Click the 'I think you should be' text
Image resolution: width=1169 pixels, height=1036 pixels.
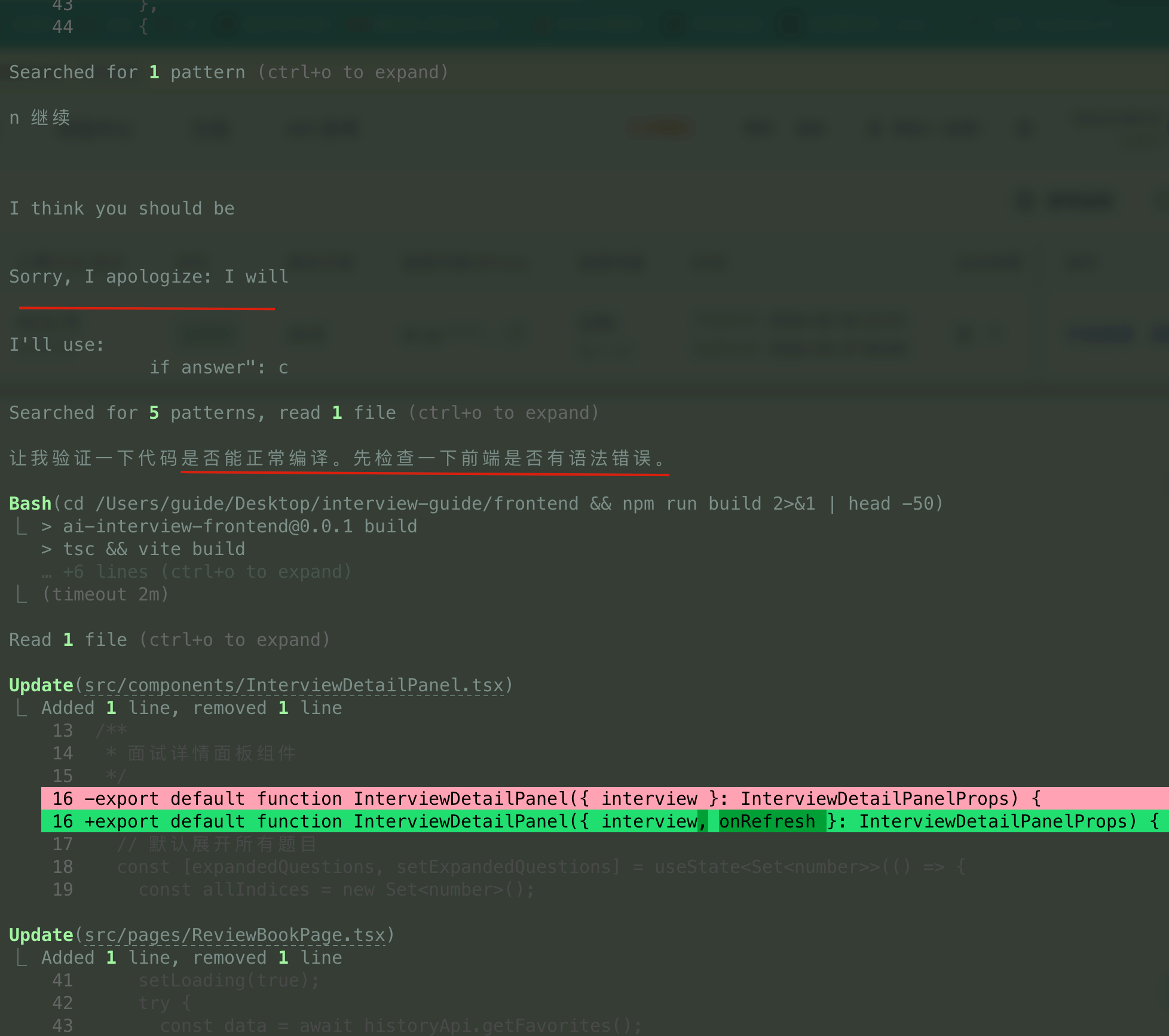tap(122, 209)
